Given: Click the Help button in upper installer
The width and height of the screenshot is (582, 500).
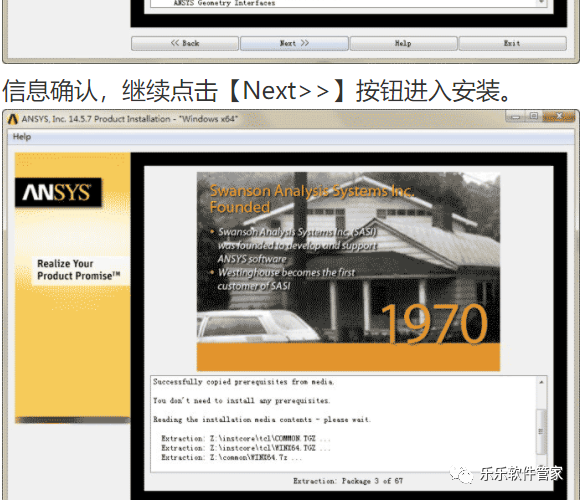Looking at the screenshot, I should point(403,43).
